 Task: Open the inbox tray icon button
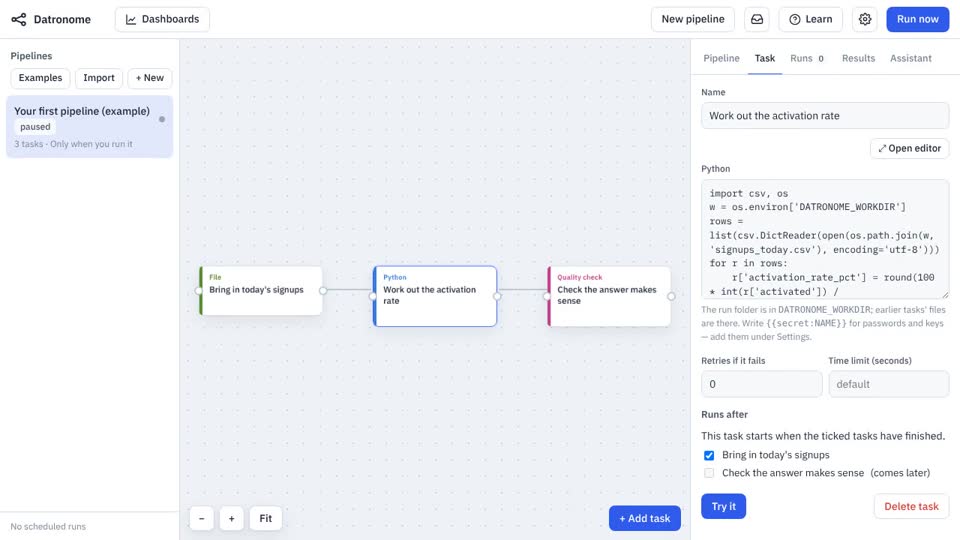coord(757,20)
